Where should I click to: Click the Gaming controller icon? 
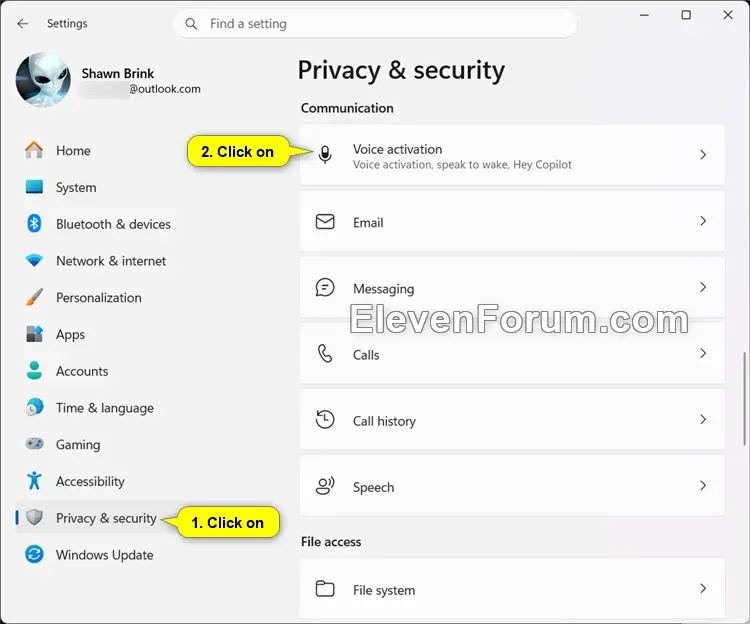point(34,444)
